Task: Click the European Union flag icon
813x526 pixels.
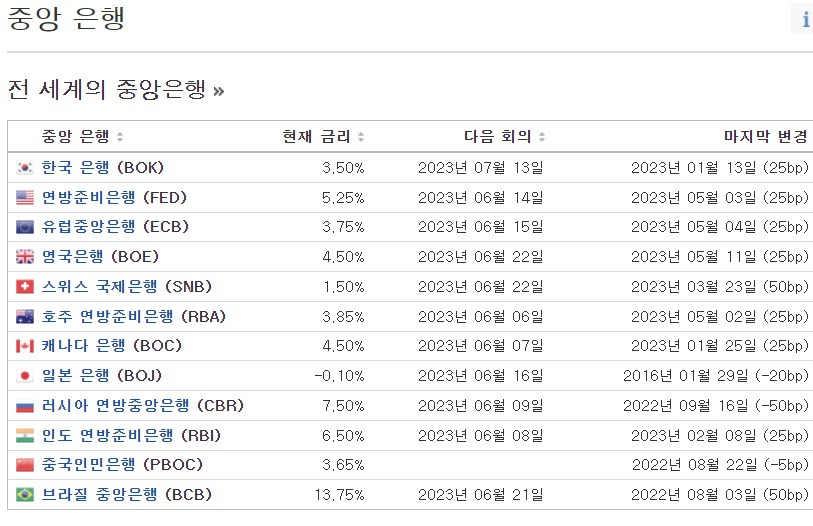Action: click(25, 227)
